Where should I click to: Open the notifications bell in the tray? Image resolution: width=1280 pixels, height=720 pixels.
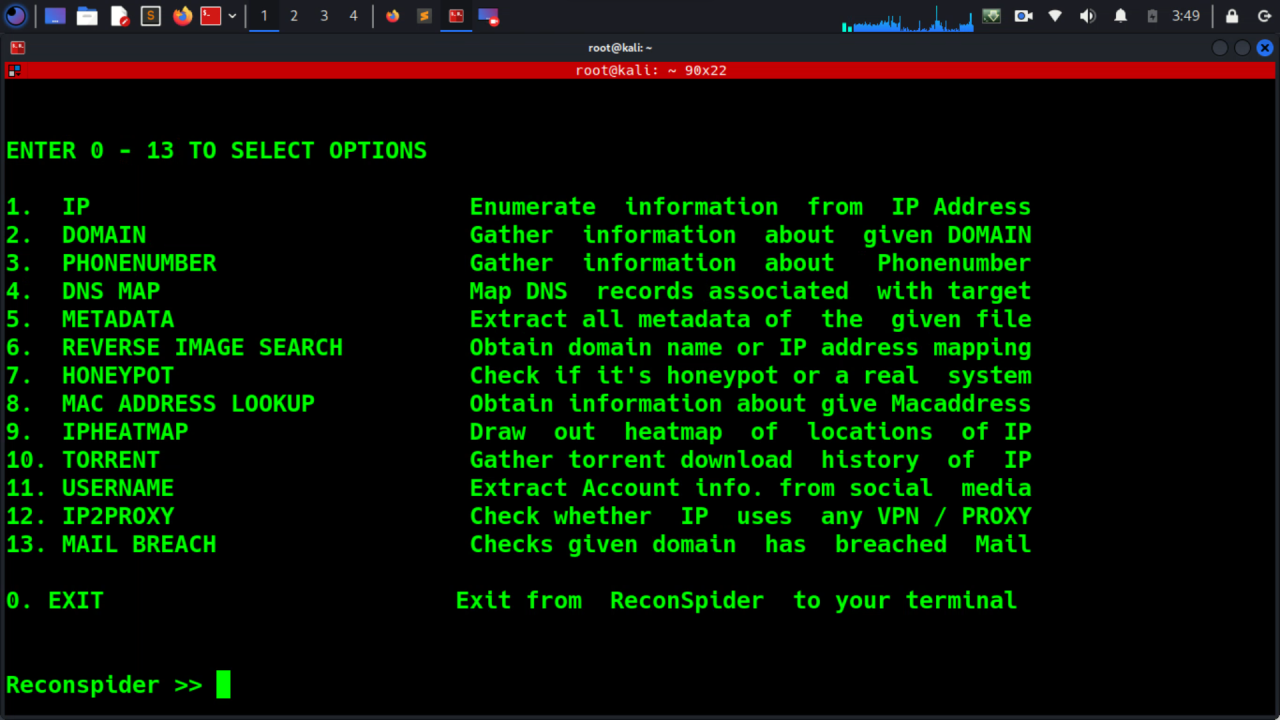pyautogui.click(x=1121, y=15)
